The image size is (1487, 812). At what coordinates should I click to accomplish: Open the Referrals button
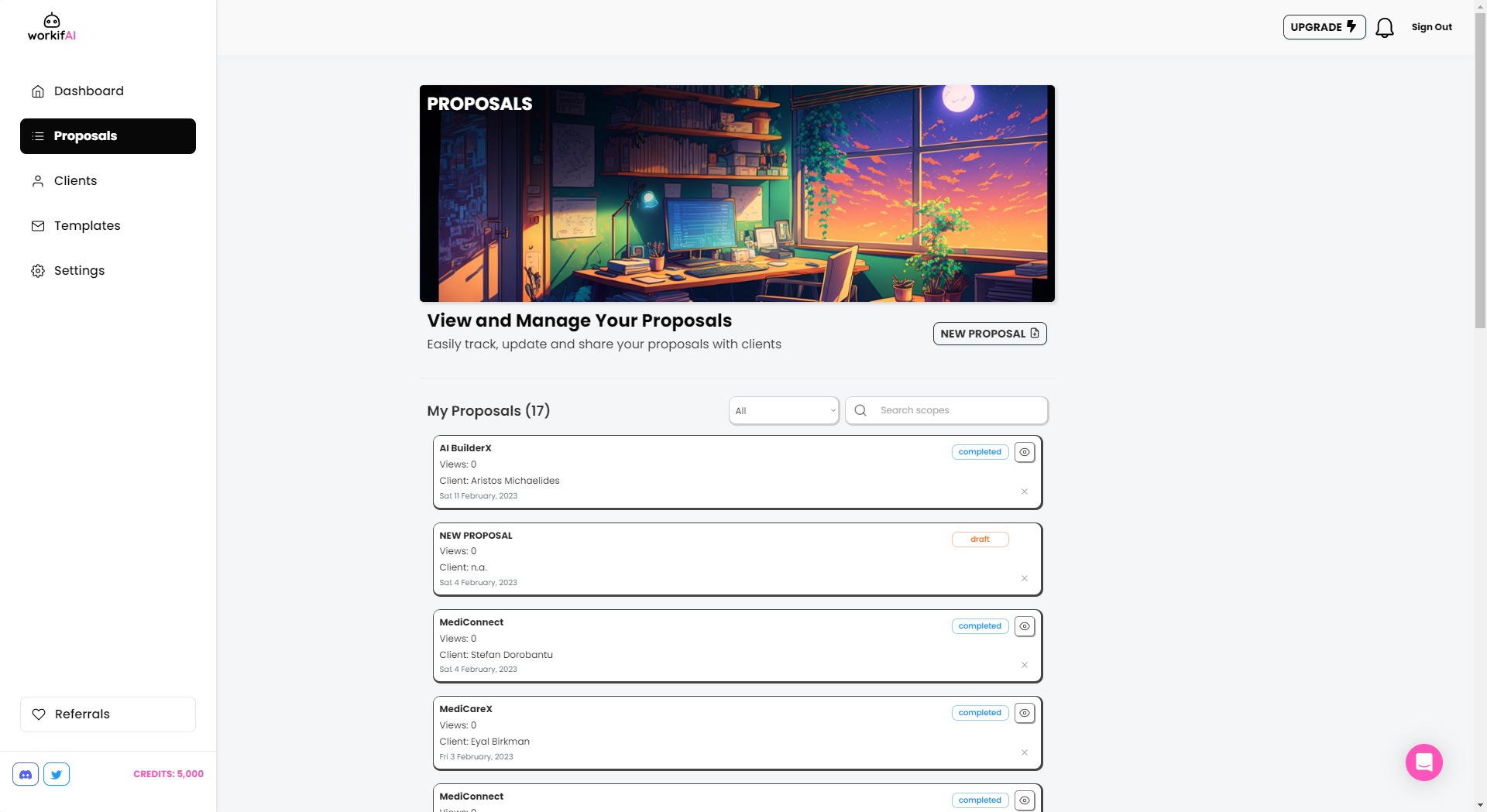coord(108,714)
